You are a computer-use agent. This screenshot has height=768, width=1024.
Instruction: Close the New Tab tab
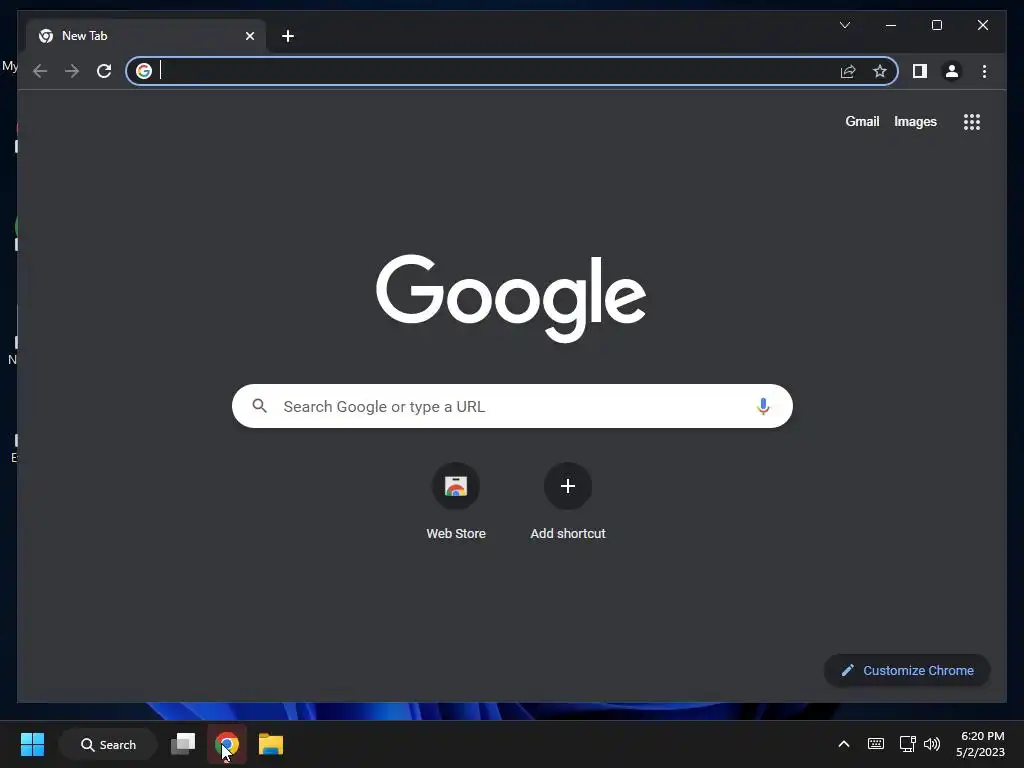click(249, 36)
